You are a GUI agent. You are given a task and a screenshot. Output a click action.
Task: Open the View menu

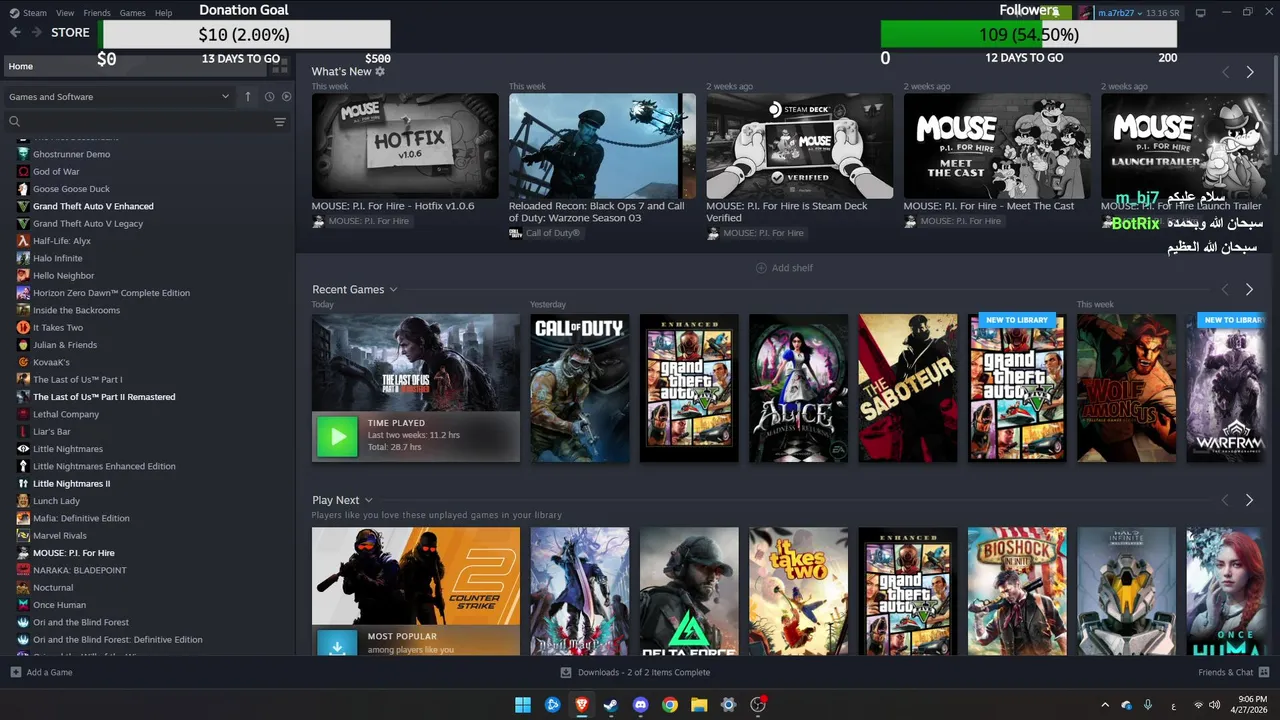pos(65,13)
